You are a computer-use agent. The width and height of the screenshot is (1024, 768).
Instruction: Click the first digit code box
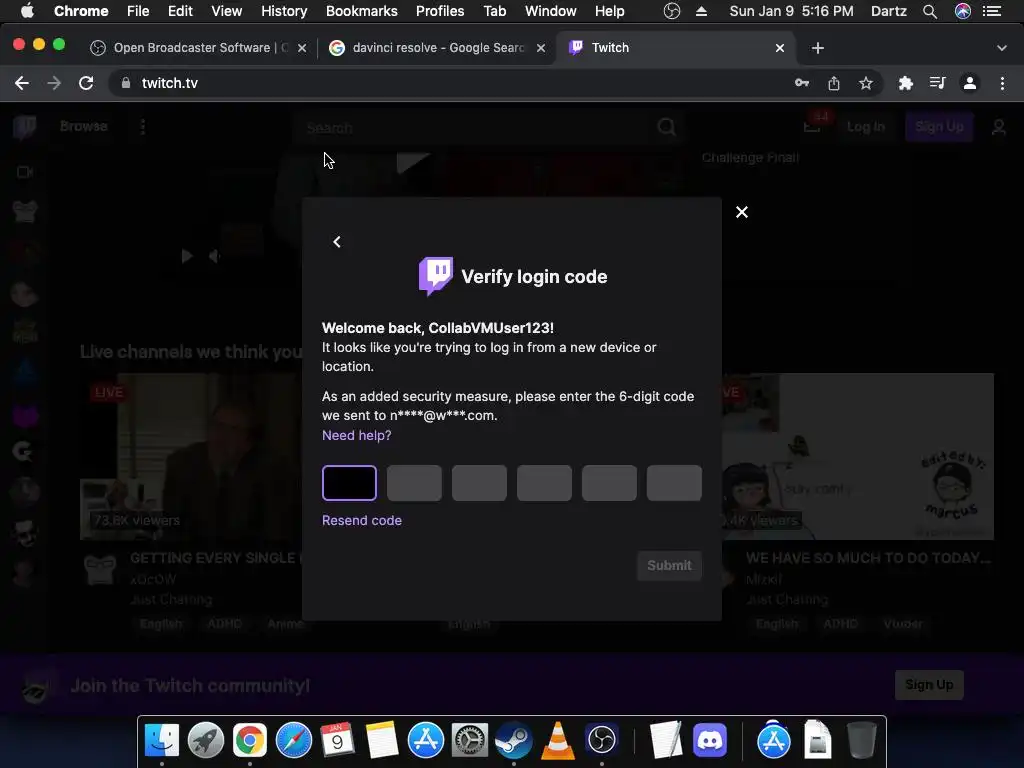349,483
